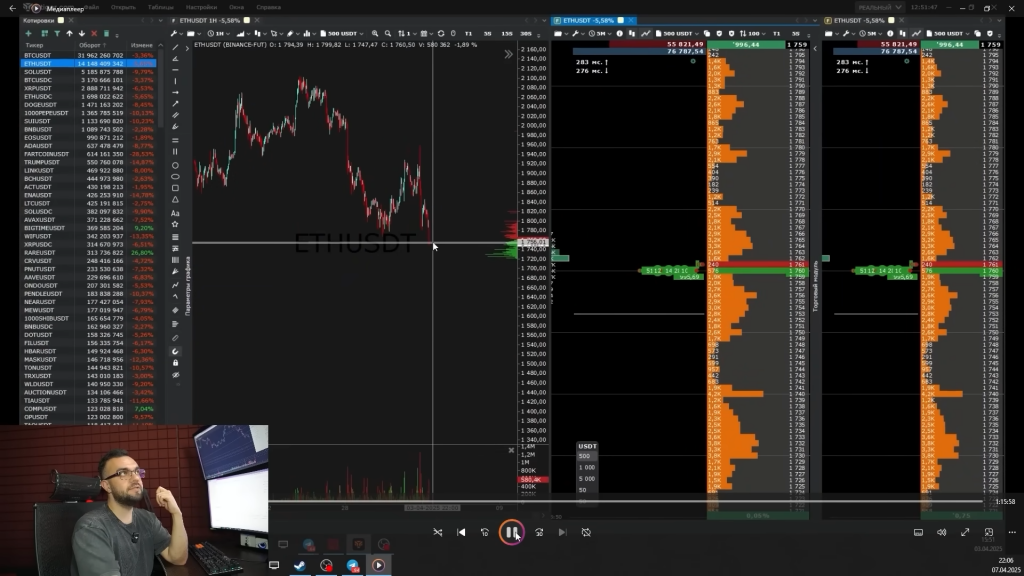Open РЕАЛЬНЫЙ account mode dropdown

click(880, 7)
